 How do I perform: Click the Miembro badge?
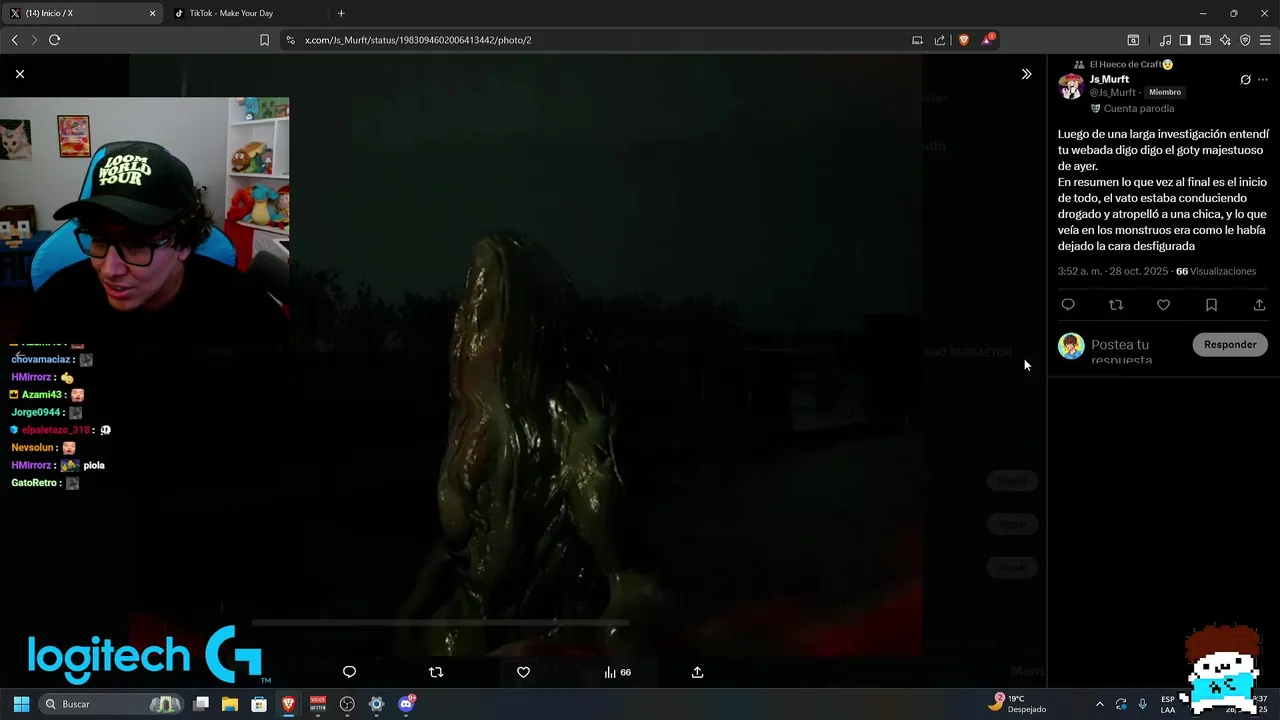pos(1165,92)
